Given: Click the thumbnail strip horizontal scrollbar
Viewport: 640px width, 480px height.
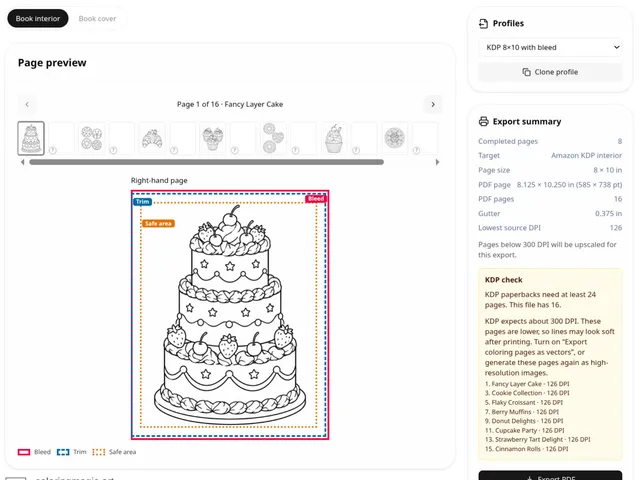Looking at the screenshot, I should point(207,162).
